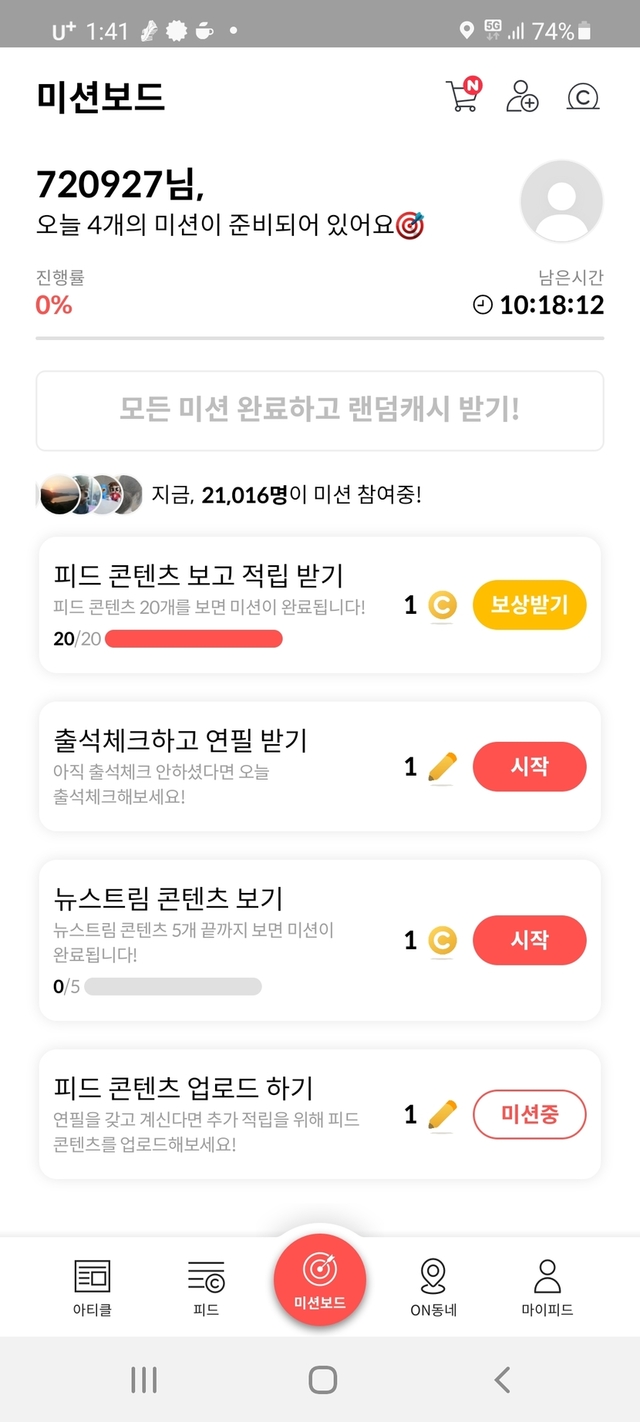Screen dimensions: 640x1422
Task: Open the 마이피드 tab
Action: click(x=547, y=1287)
